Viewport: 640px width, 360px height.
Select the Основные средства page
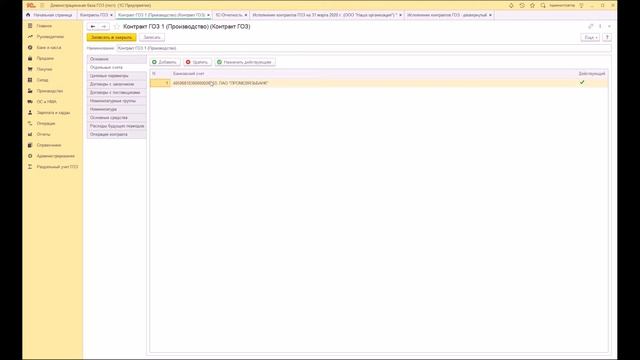[117, 118]
